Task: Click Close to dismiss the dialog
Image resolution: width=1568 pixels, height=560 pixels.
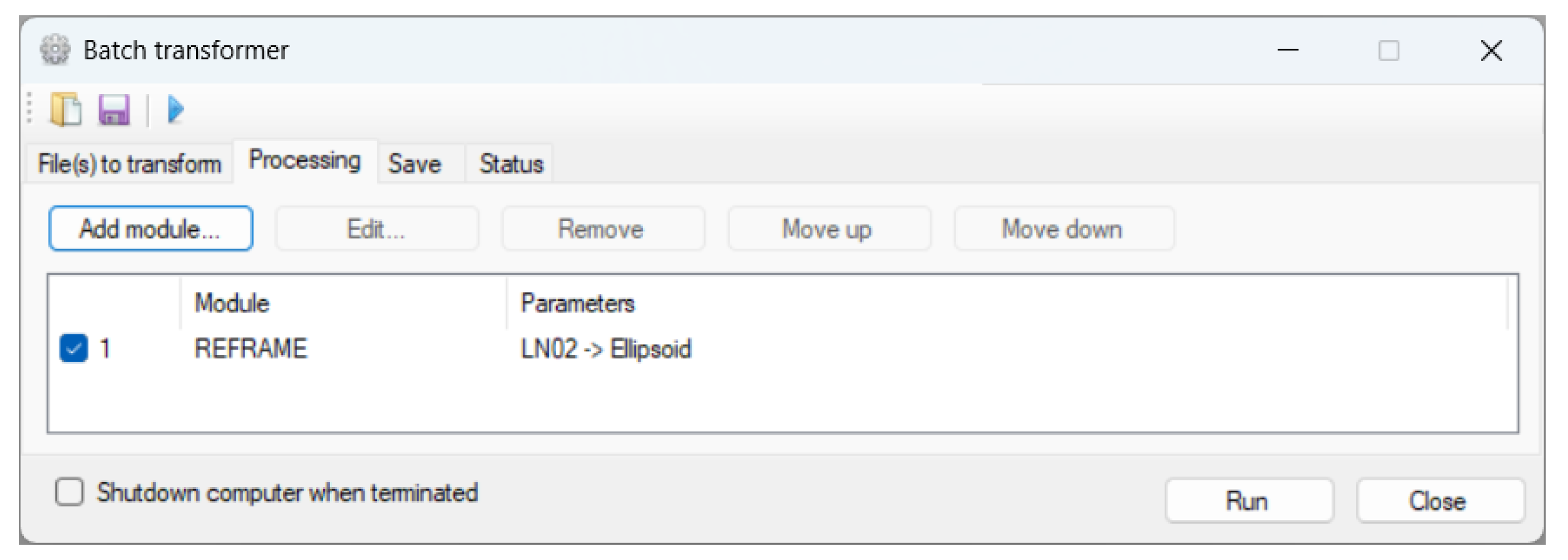Action: [1439, 501]
